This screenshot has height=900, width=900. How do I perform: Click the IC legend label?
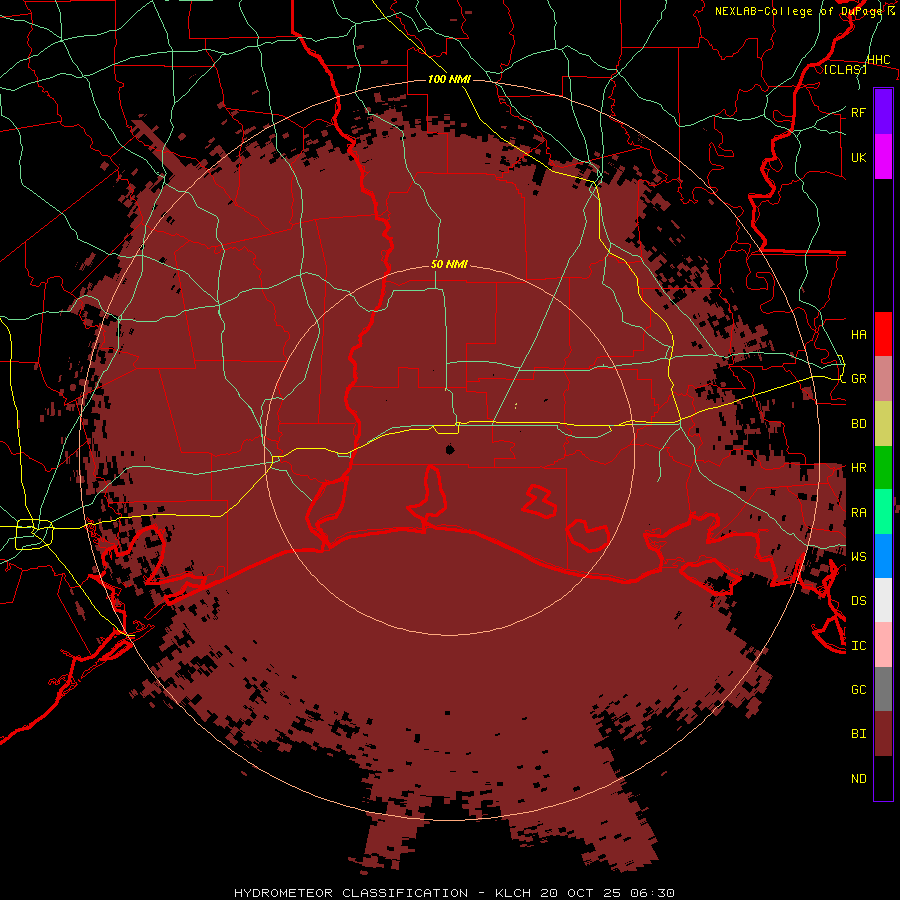coord(858,646)
